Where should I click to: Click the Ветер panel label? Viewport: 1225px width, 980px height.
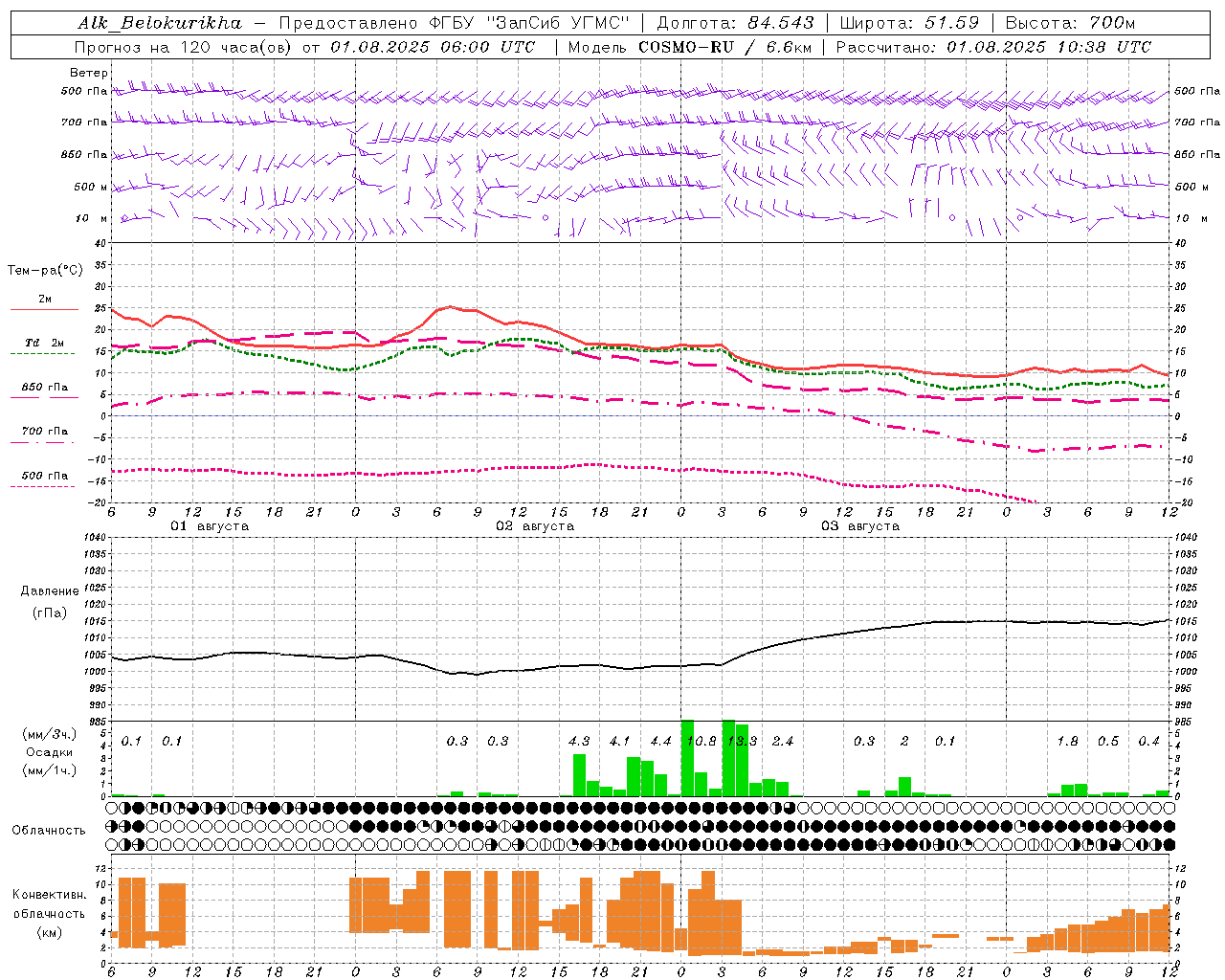(89, 73)
